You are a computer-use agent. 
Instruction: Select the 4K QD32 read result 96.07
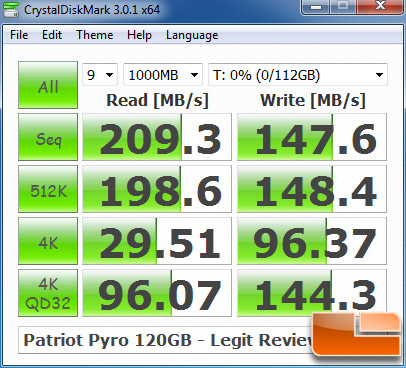(157, 293)
